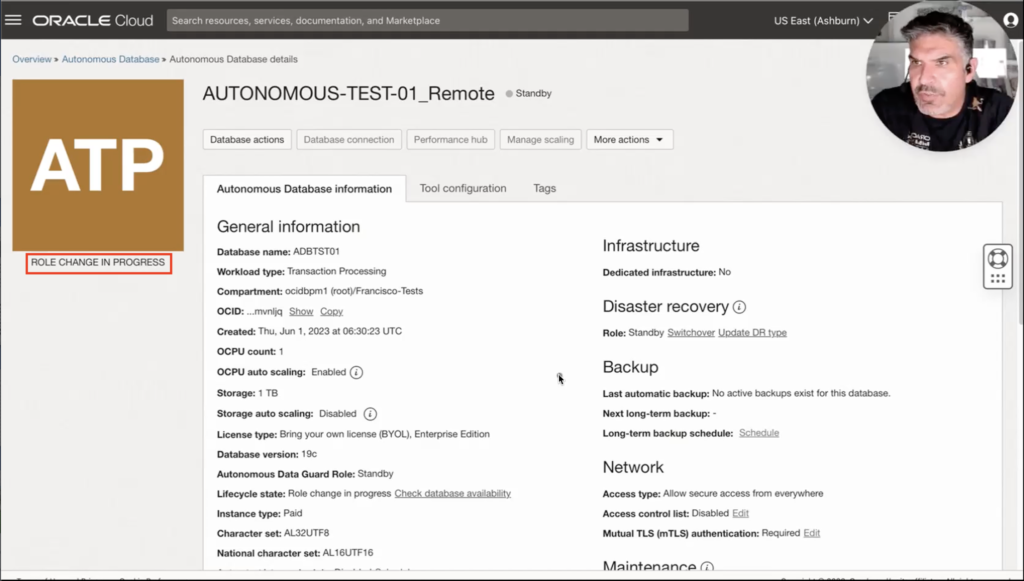The height and width of the screenshot is (581, 1024).
Task: Copy the database OCID
Action: [x=331, y=312]
